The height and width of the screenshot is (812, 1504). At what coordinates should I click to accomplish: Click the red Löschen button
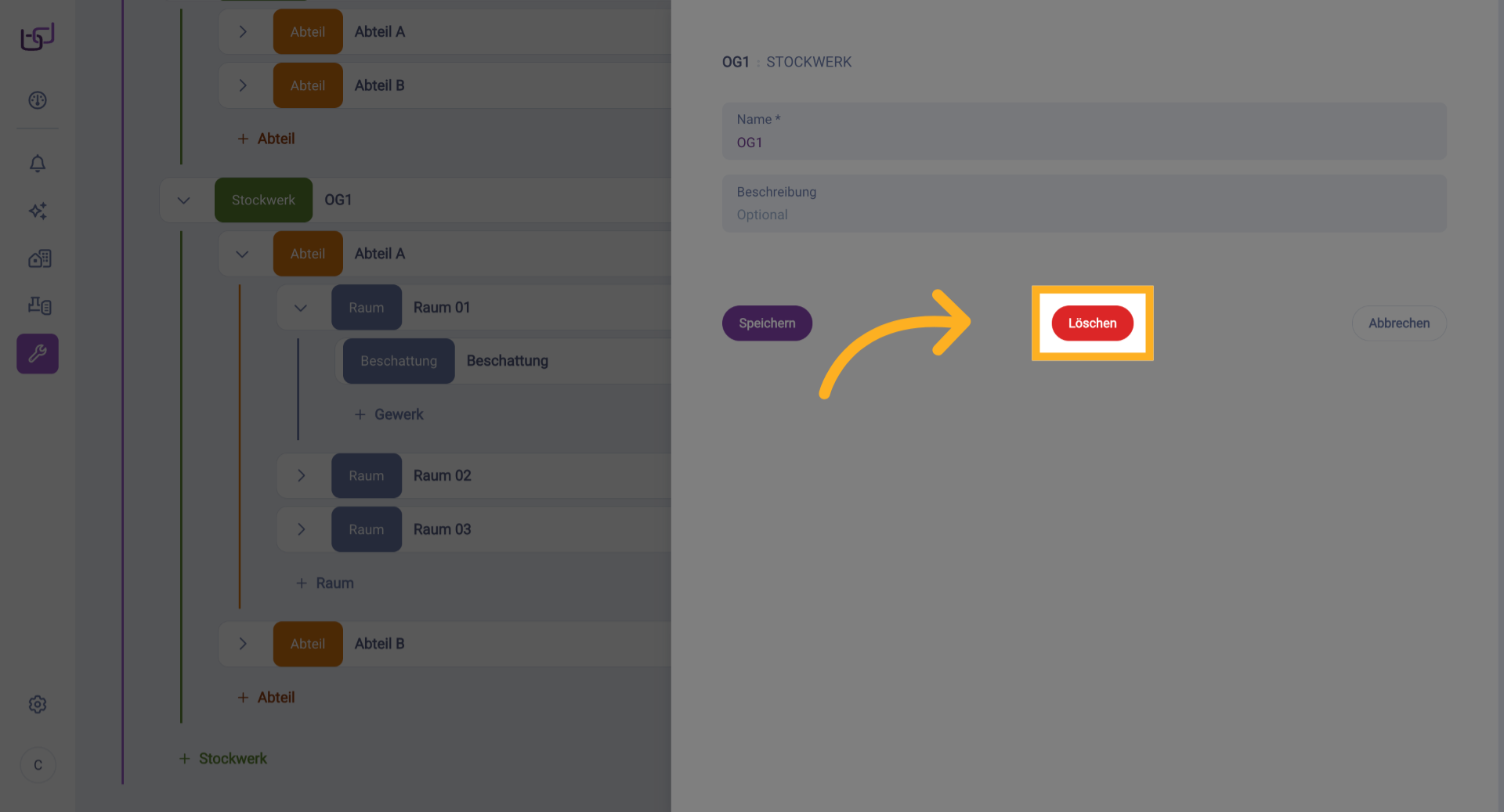(1092, 323)
